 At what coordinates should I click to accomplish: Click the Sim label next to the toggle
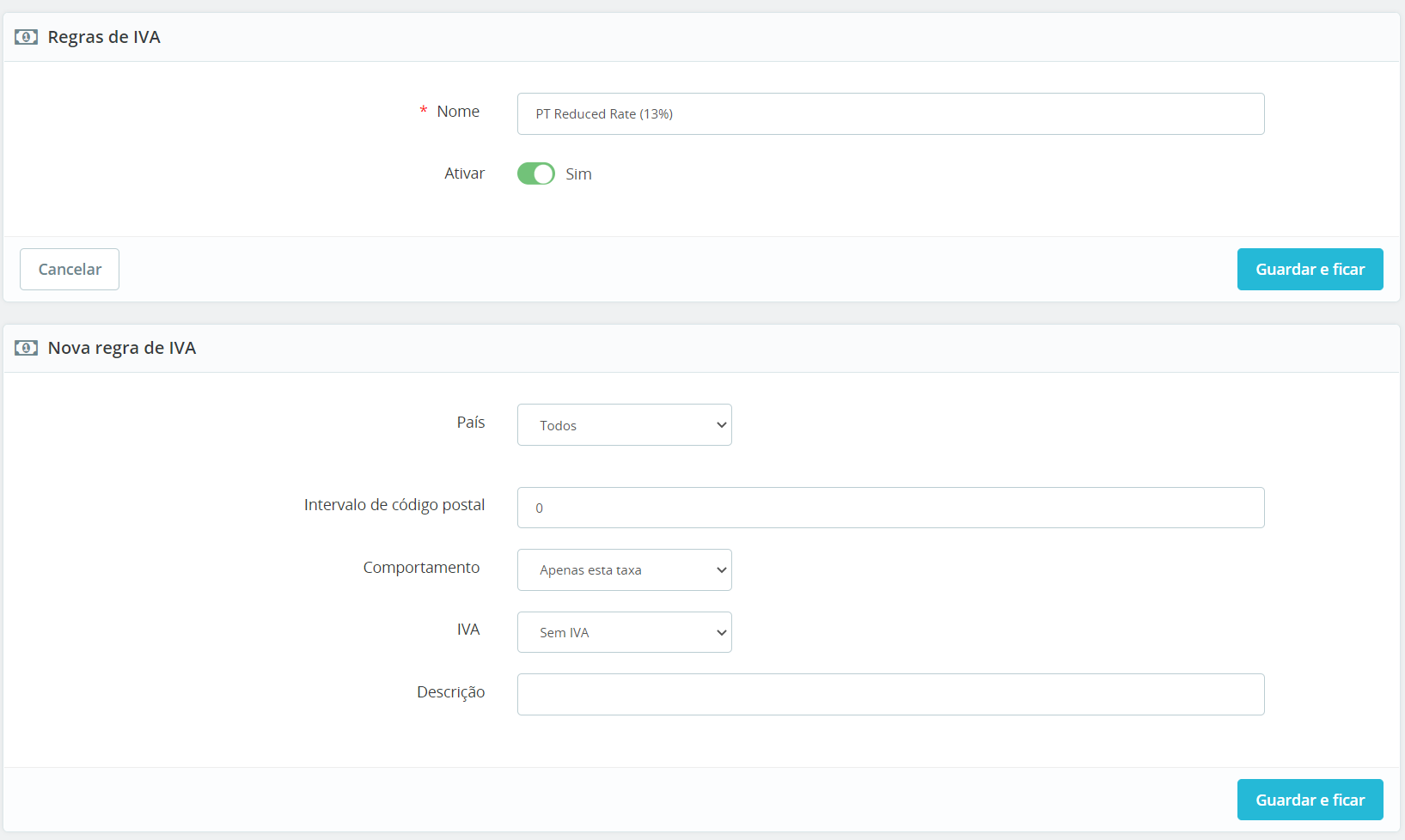click(578, 174)
